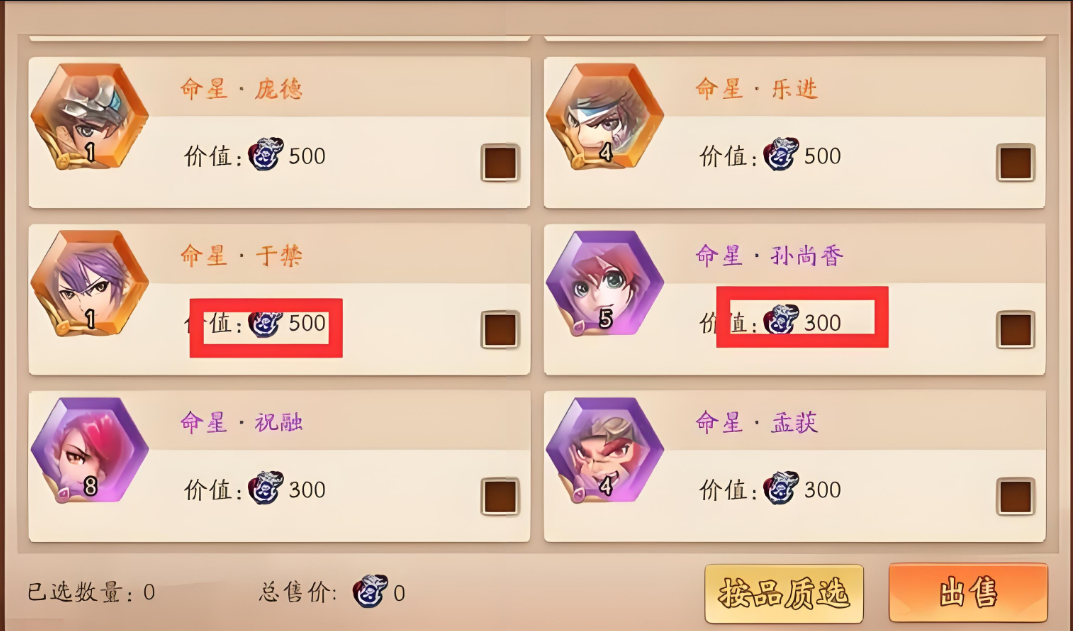This screenshot has height=631, width=1073.
Task: Enable the 命星·祝融 checkbox
Action: [x=500, y=497]
